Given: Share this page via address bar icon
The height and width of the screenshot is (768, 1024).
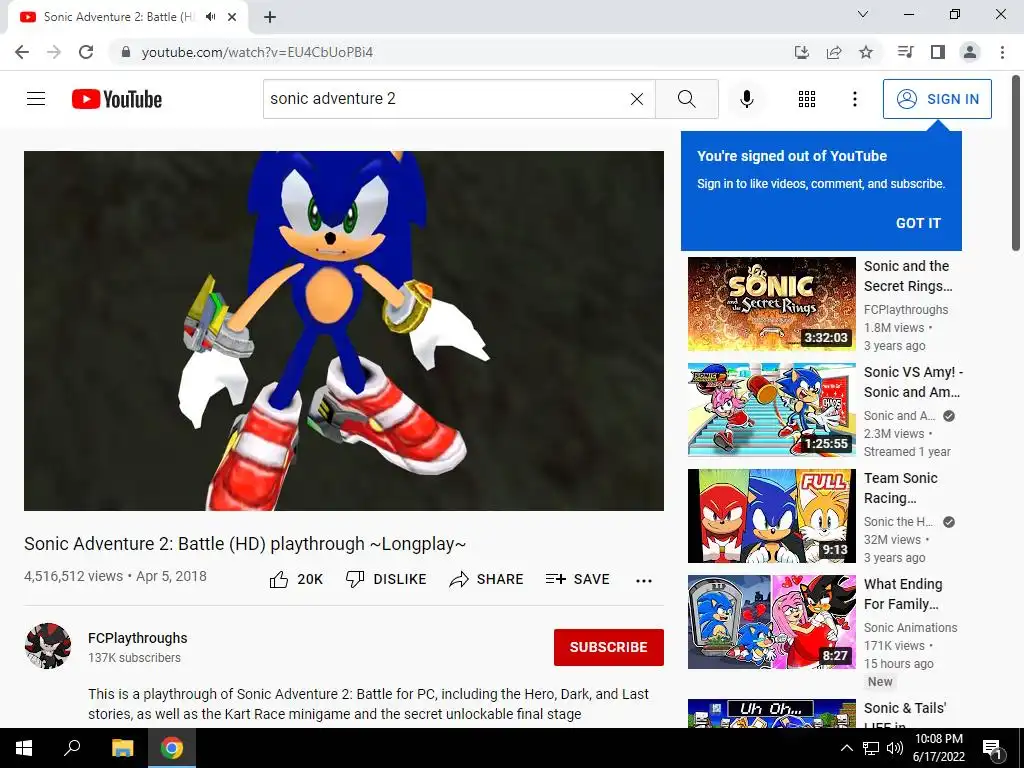Looking at the screenshot, I should (834, 52).
